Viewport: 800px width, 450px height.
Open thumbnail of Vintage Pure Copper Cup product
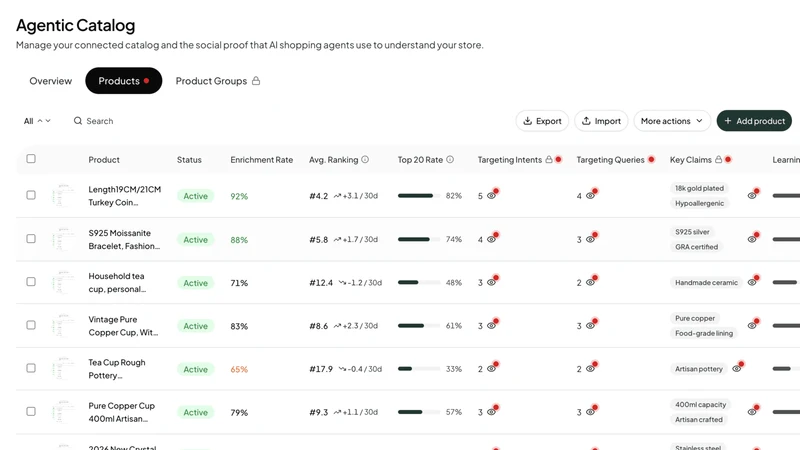(64, 326)
